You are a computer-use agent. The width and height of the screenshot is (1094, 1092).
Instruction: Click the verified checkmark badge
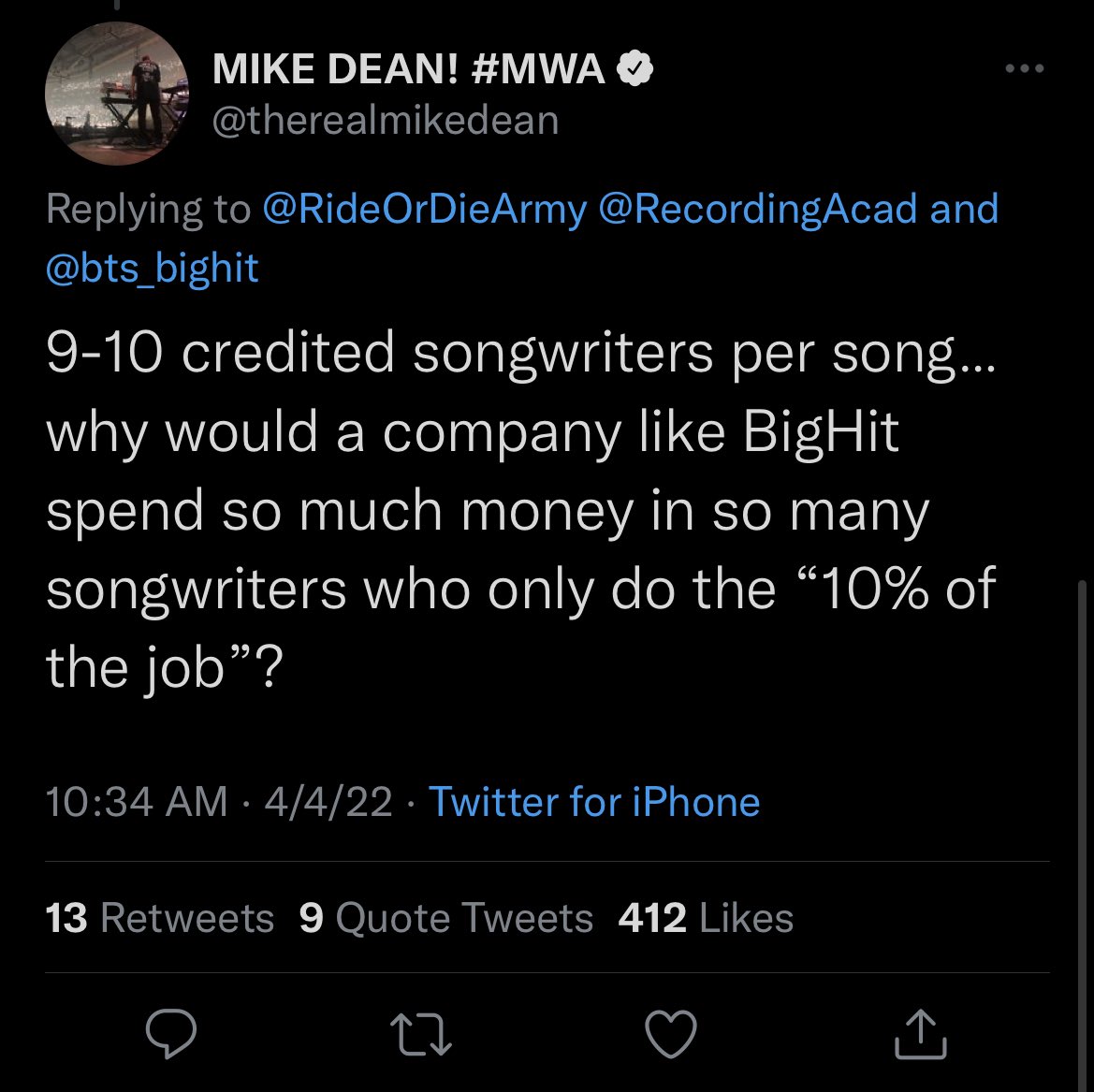pos(635,69)
